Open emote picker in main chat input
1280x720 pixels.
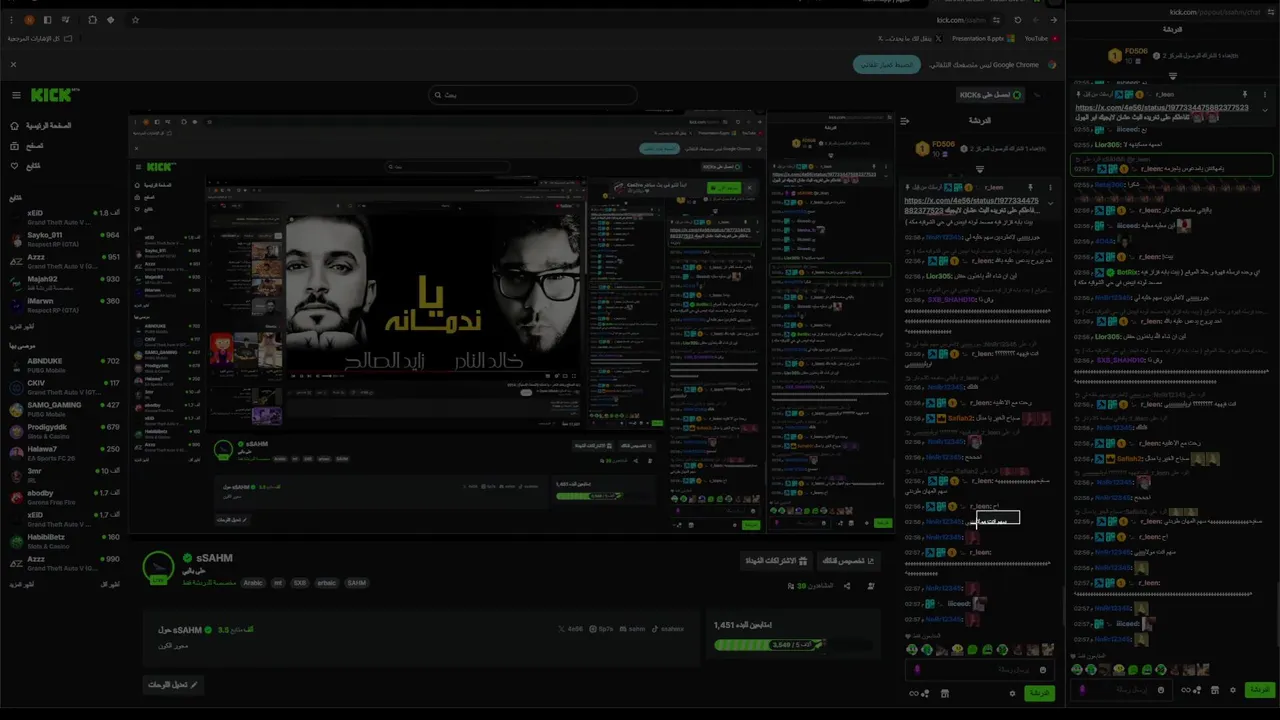tap(1042, 670)
